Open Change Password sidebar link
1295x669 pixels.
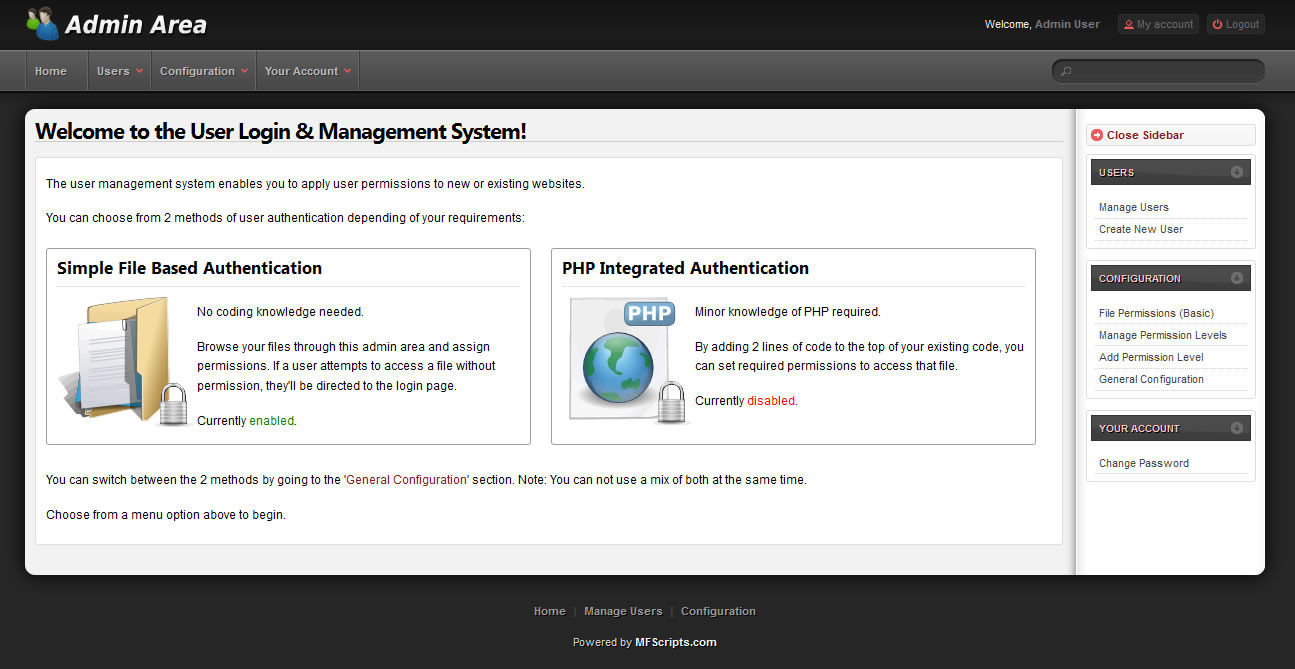pyautogui.click(x=1143, y=463)
